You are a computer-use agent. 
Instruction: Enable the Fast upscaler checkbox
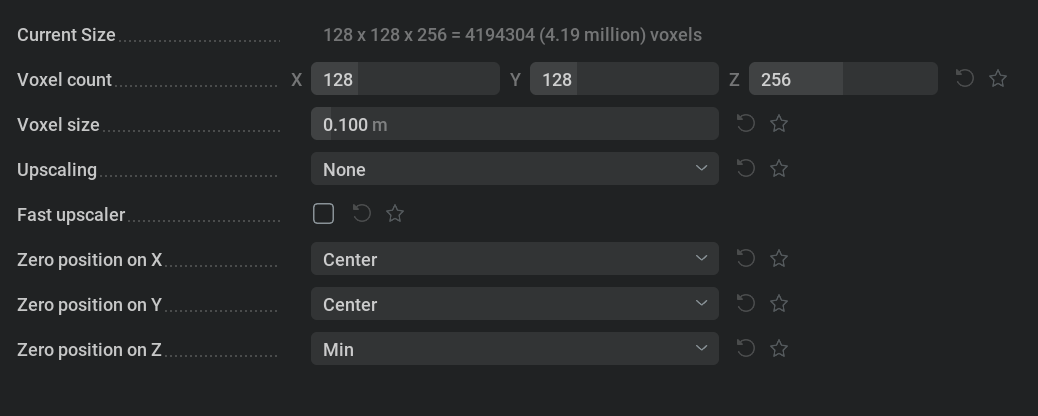(323, 213)
